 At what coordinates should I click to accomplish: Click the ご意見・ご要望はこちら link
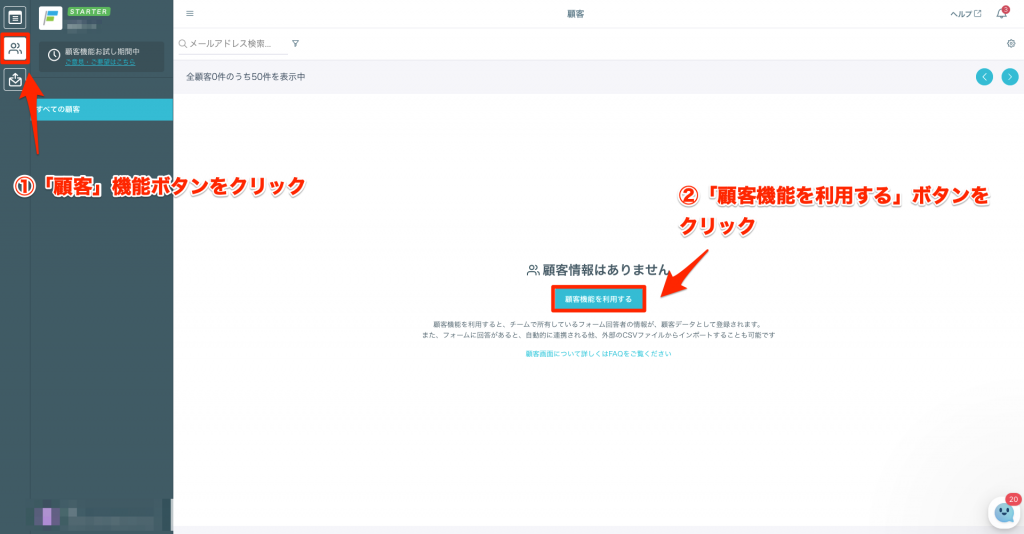[100, 62]
